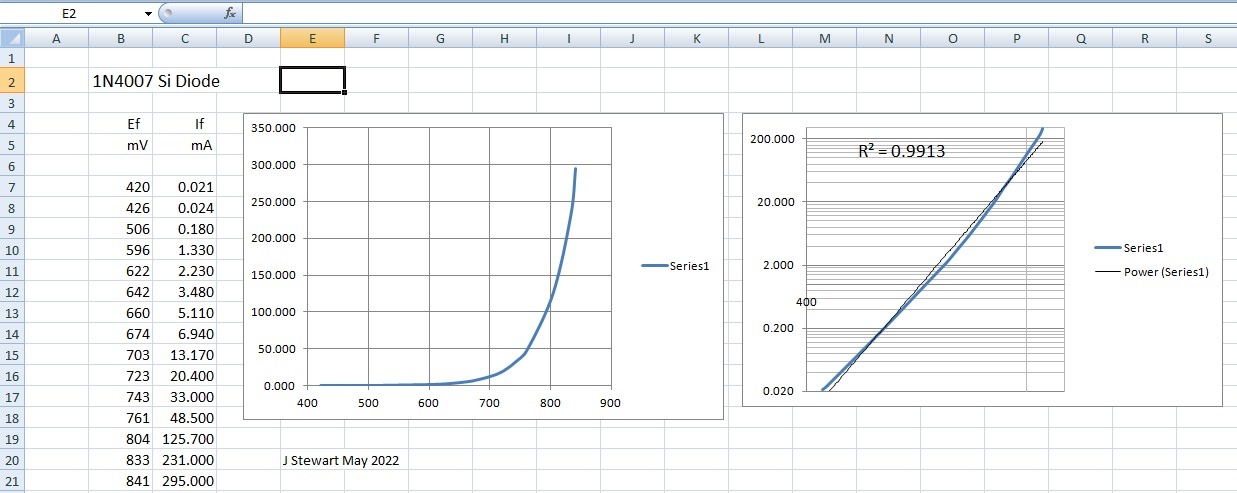This screenshot has width=1237, height=493.
Task: Click the Select All corner button
Action: 11,38
